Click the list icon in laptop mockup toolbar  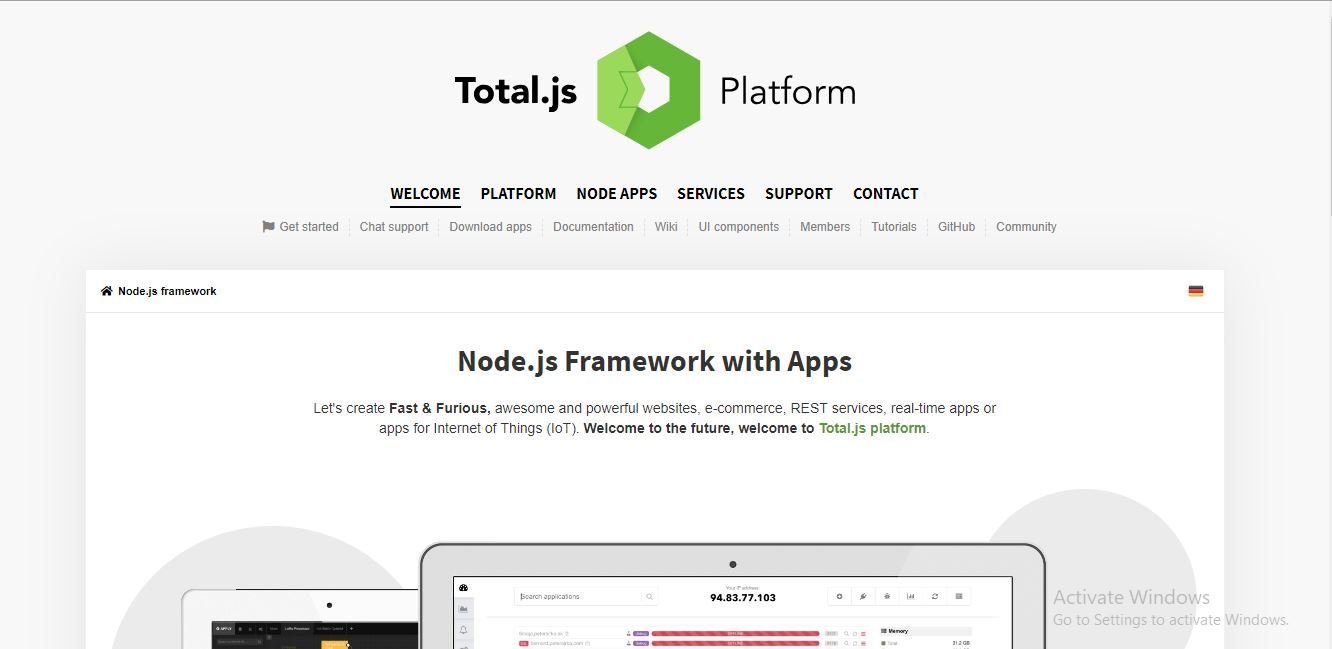959,596
